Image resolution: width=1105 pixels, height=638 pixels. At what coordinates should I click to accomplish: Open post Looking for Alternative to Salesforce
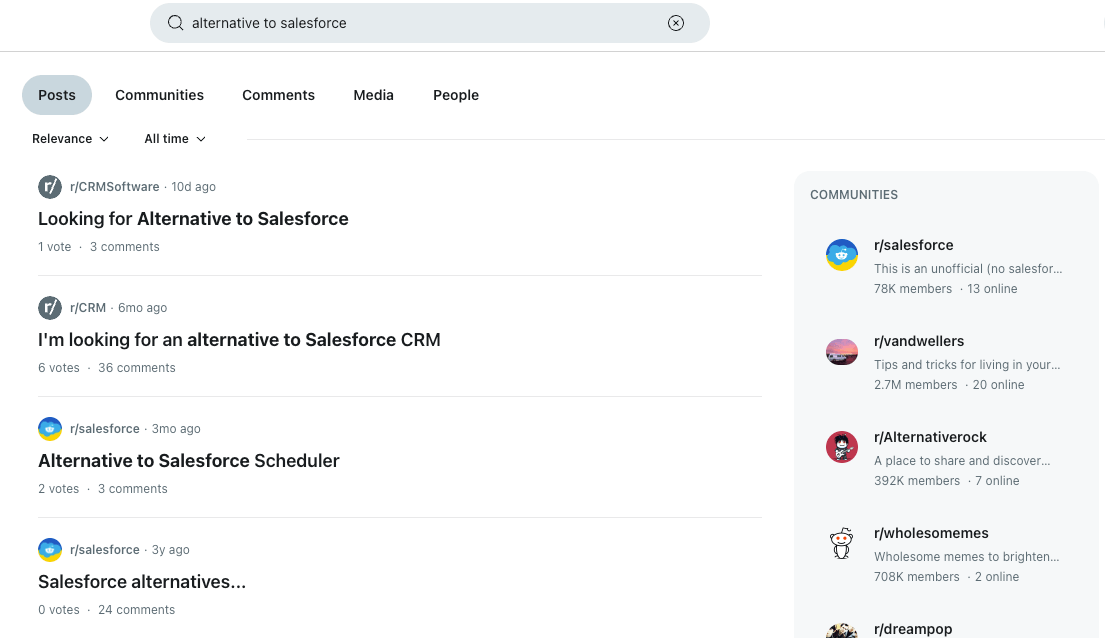[x=193, y=219]
